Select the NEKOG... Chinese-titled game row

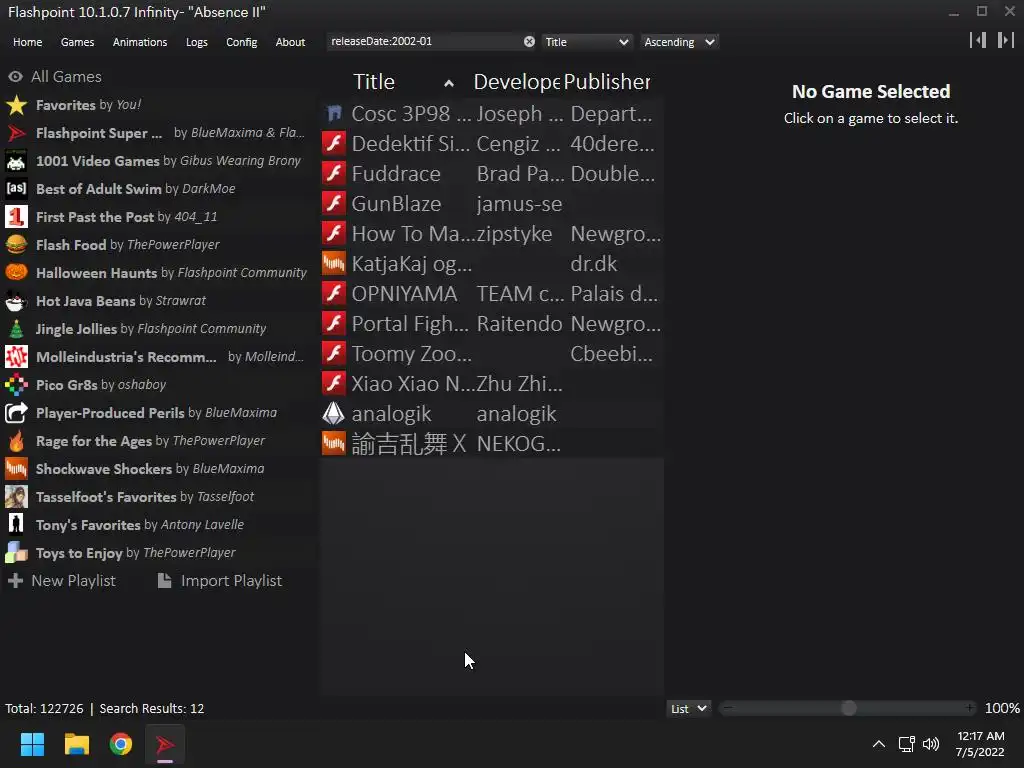click(x=492, y=443)
